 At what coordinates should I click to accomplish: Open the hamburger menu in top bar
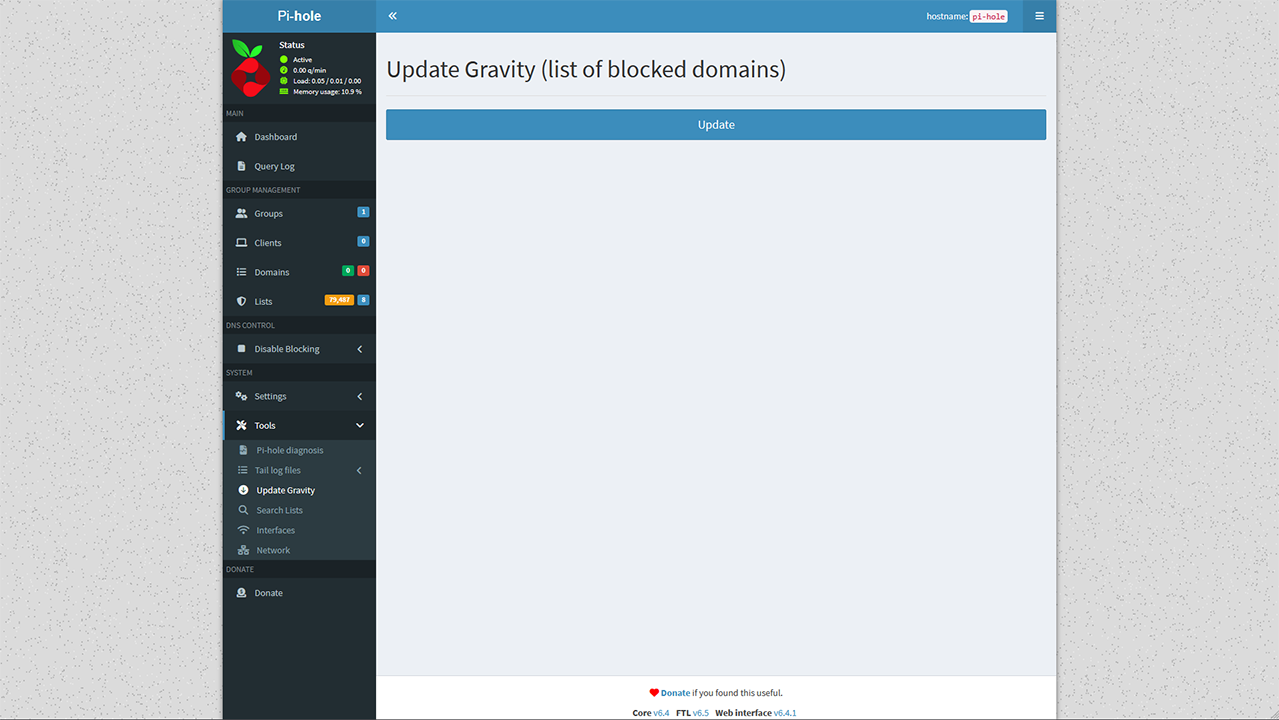pyautogui.click(x=1039, y=16)
